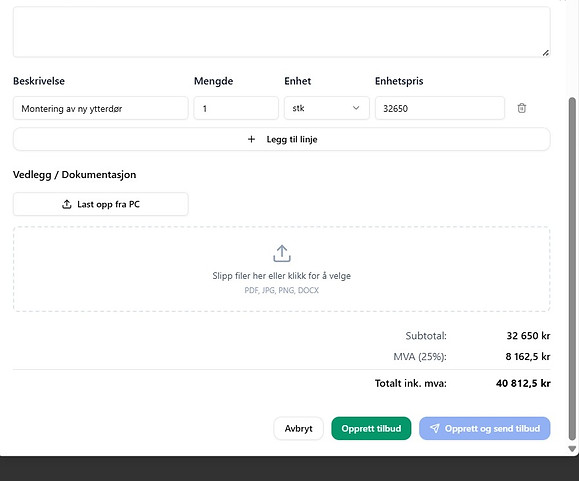This screenshot has height=481, width=579.
Task: Click the plus icon beside Legg til linje
Action: (251, 139)
